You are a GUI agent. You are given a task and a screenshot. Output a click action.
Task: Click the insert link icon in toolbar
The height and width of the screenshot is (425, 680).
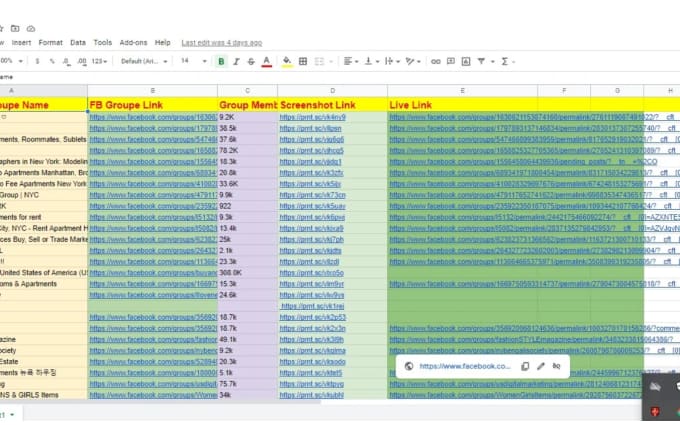(x=436, y=62)
